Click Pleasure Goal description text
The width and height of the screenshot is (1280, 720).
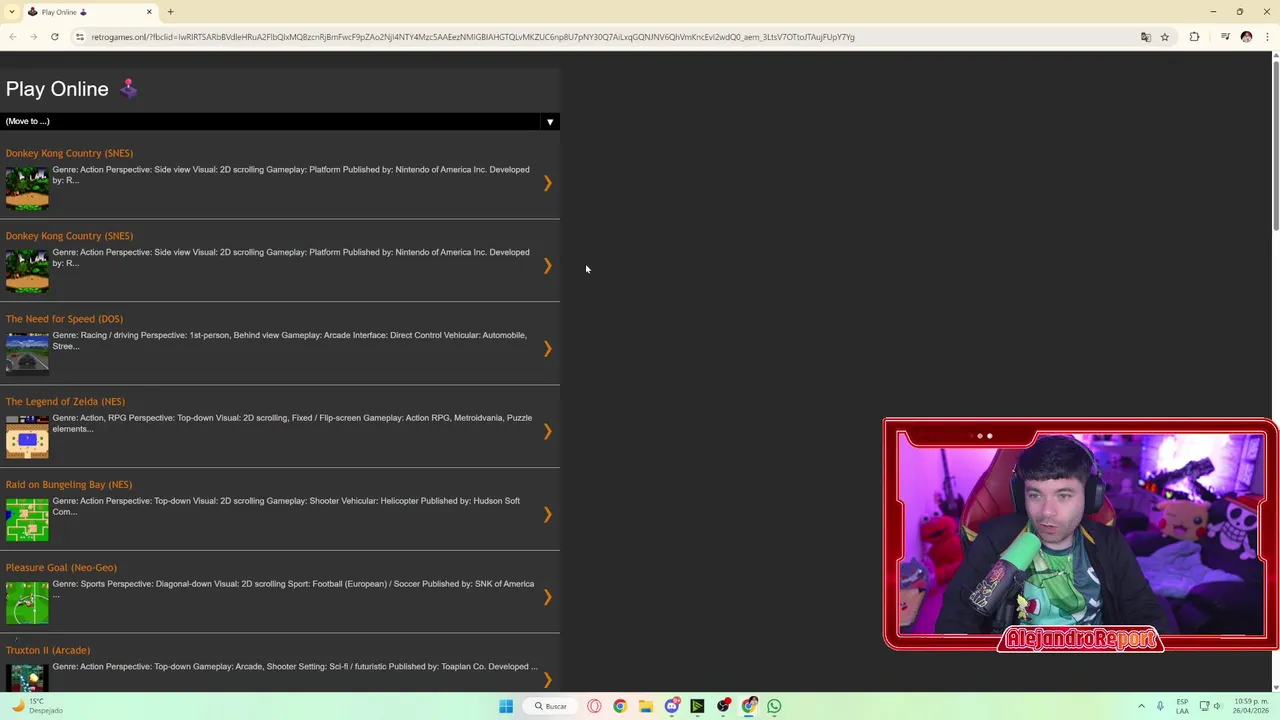coord(293,589)
